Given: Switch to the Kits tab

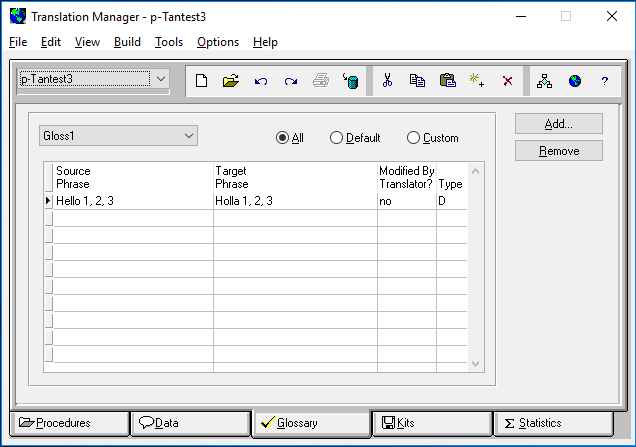Looking at the screenshot, I should pyautogui.click(x=432, y=423).
